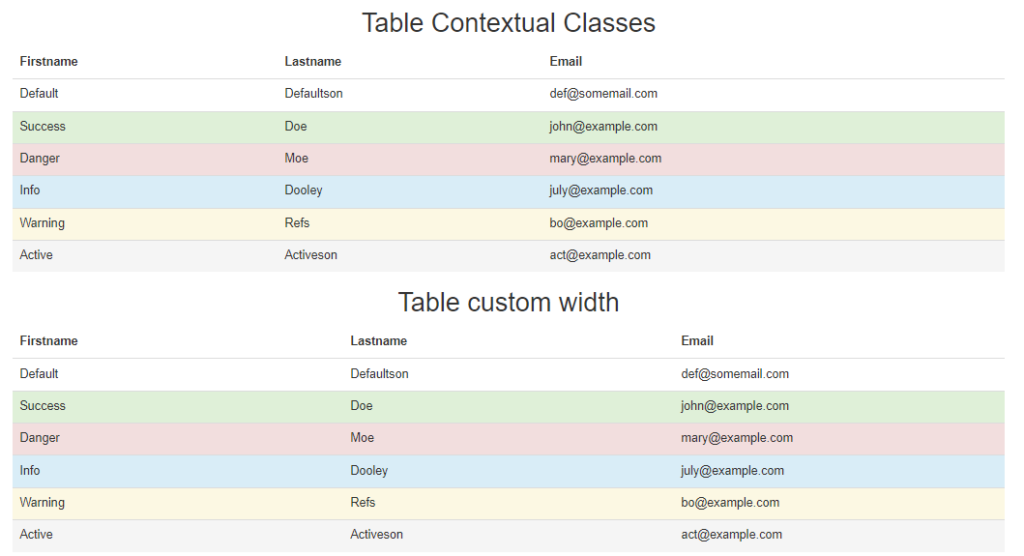The width and height of the screenshot is (1024, 556).
Task: Click def@somemail.com in the first table
Action: pos(603,93)
